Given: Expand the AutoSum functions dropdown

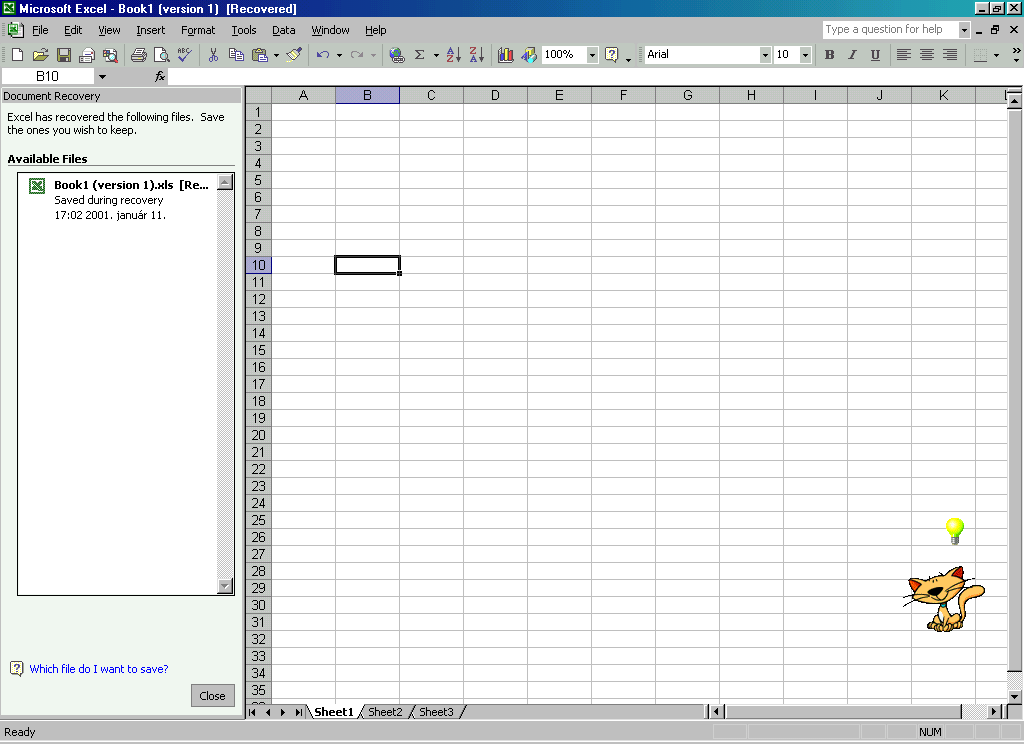Looking at the screenshot, I should (436, 56).
